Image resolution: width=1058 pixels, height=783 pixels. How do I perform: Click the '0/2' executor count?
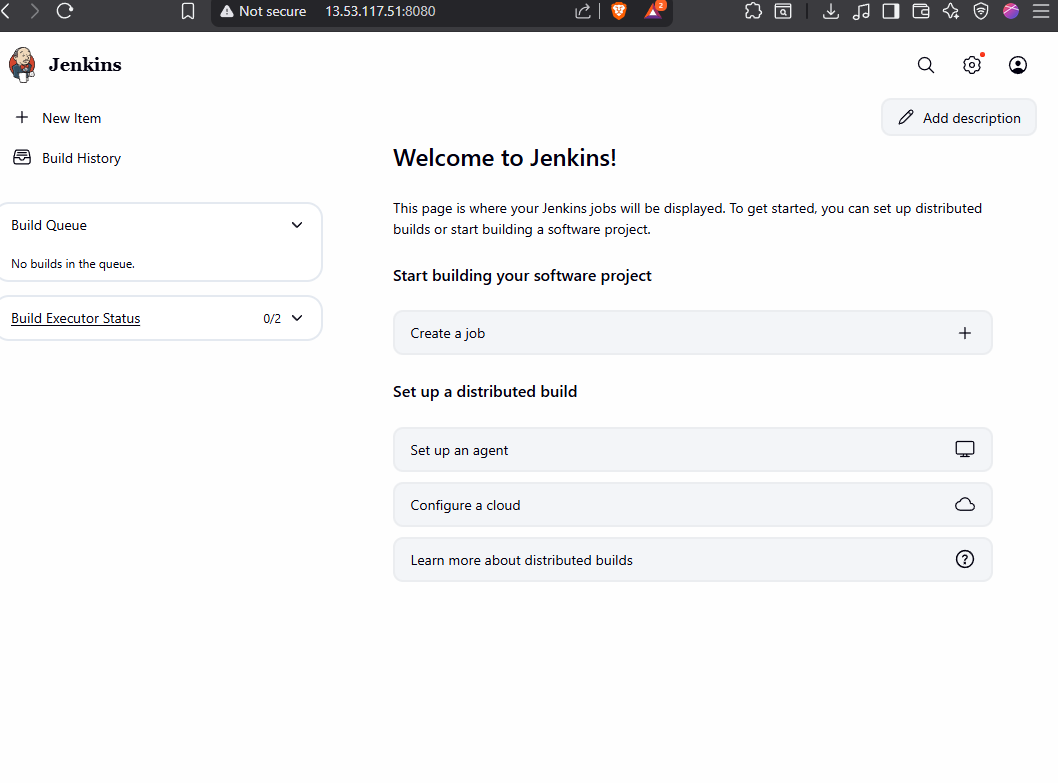pyautogui.click(x=272, y=319)
